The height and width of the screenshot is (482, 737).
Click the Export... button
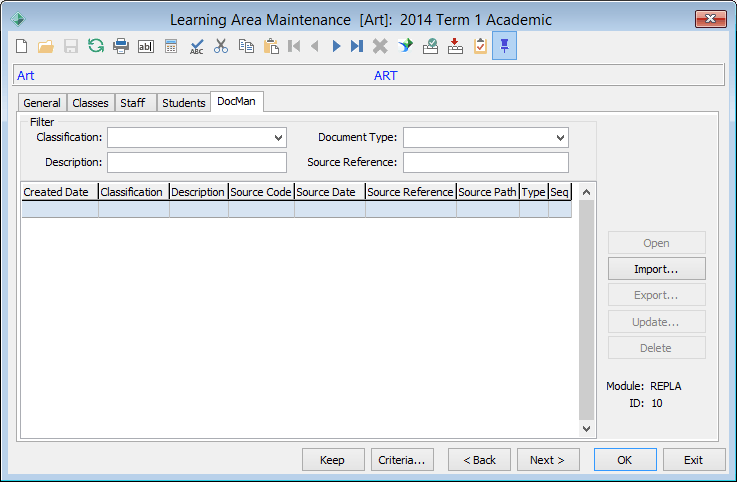[657, 295]
